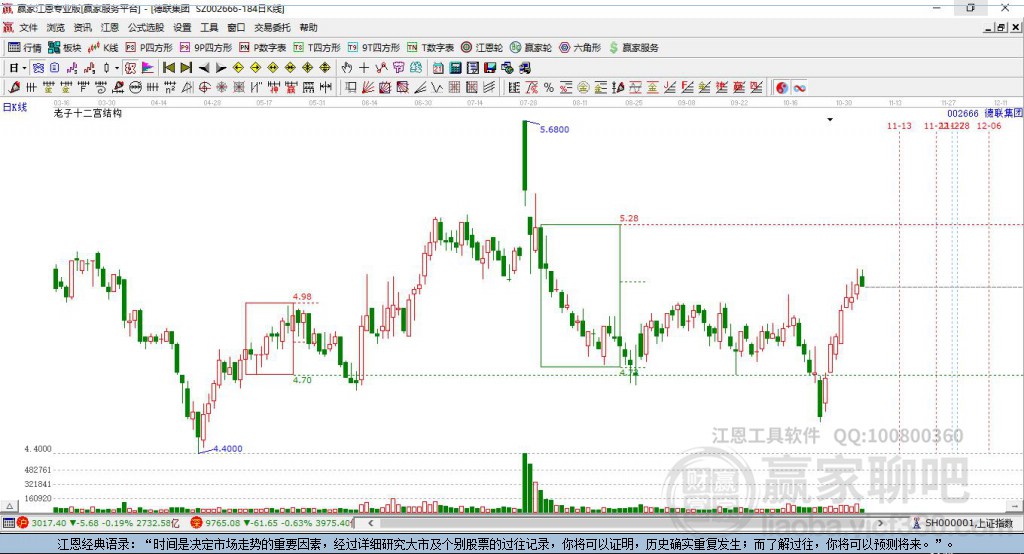Open the 9T四方形 tool

(x=374, y=48)
